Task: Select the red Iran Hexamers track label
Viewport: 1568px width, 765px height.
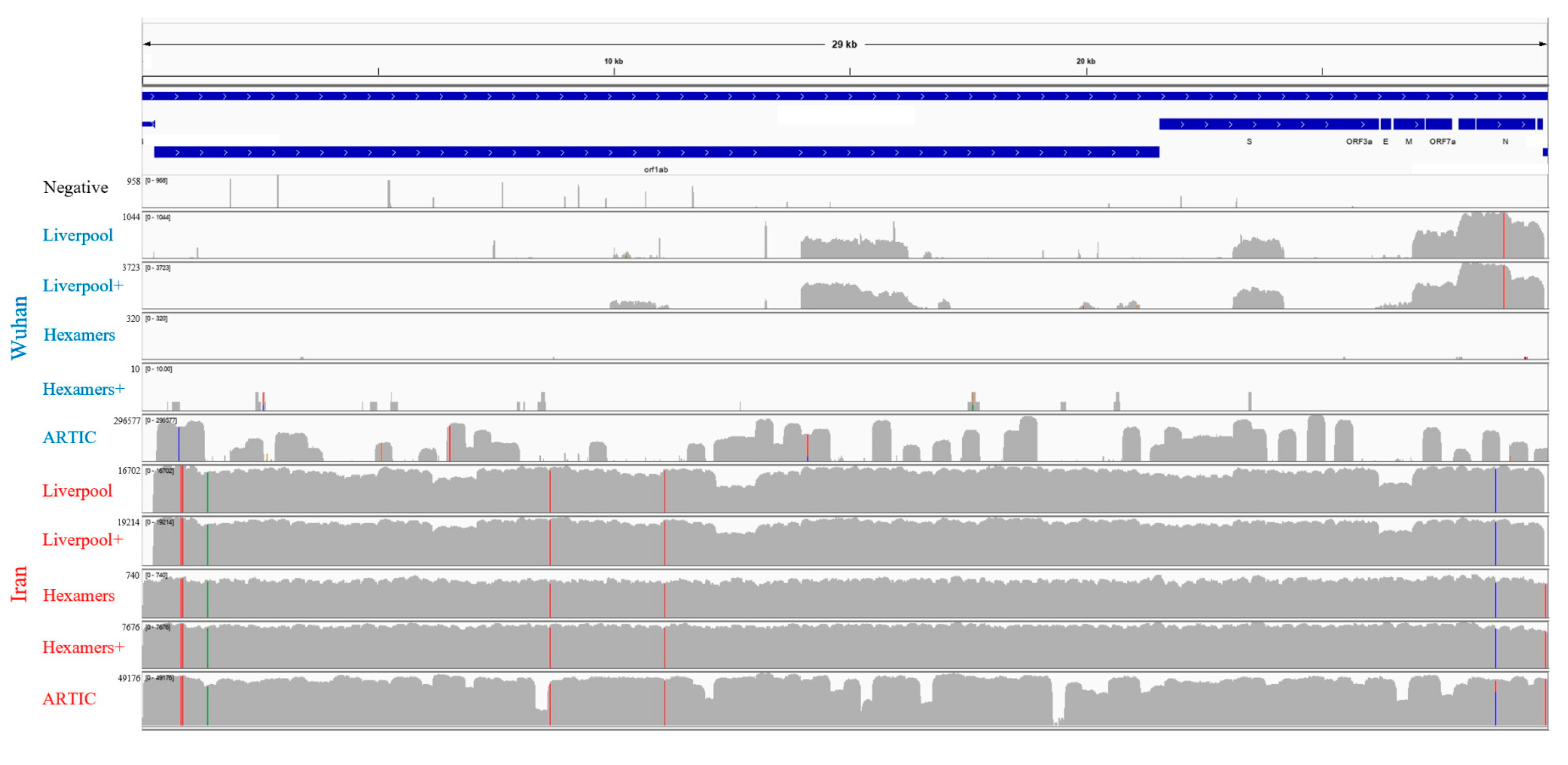Action: (79, 595)
